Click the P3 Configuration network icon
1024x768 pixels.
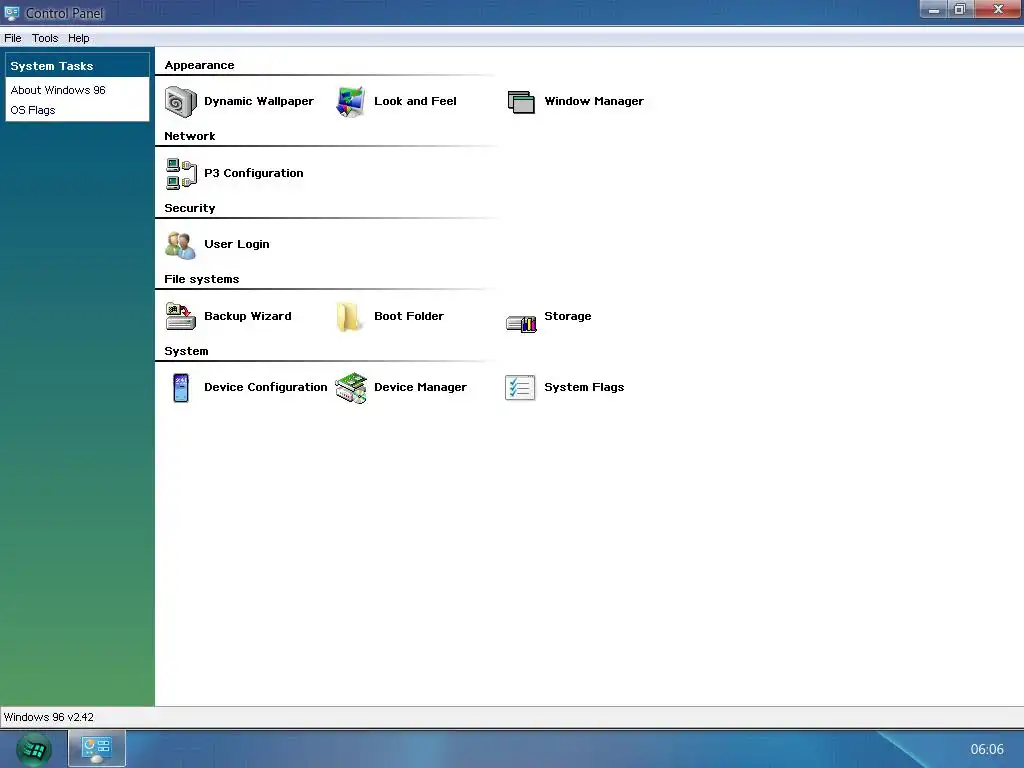[181, 173]
